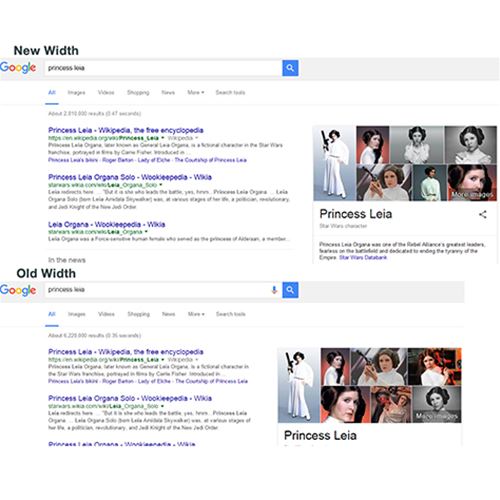Open News tab in Old Width results
The height and width of the screenshot is (500, 500).
point(169,314)
